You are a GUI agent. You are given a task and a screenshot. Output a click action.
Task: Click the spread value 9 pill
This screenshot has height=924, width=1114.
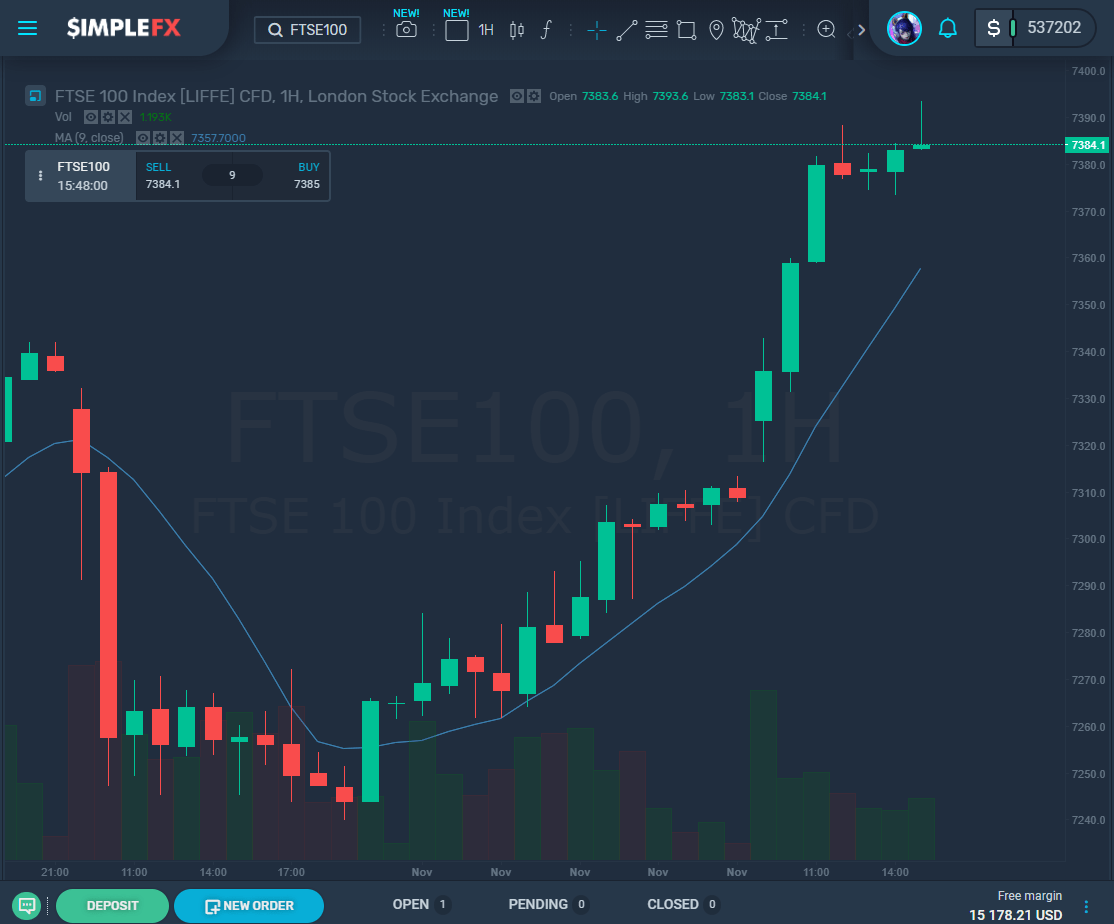pyautogui.click(x=232, y=175)
